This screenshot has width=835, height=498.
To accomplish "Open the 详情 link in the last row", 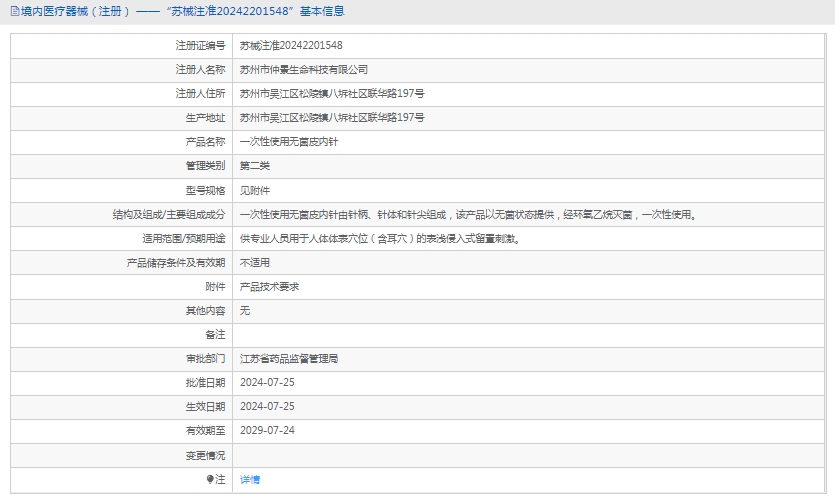I will coord(250,480).
